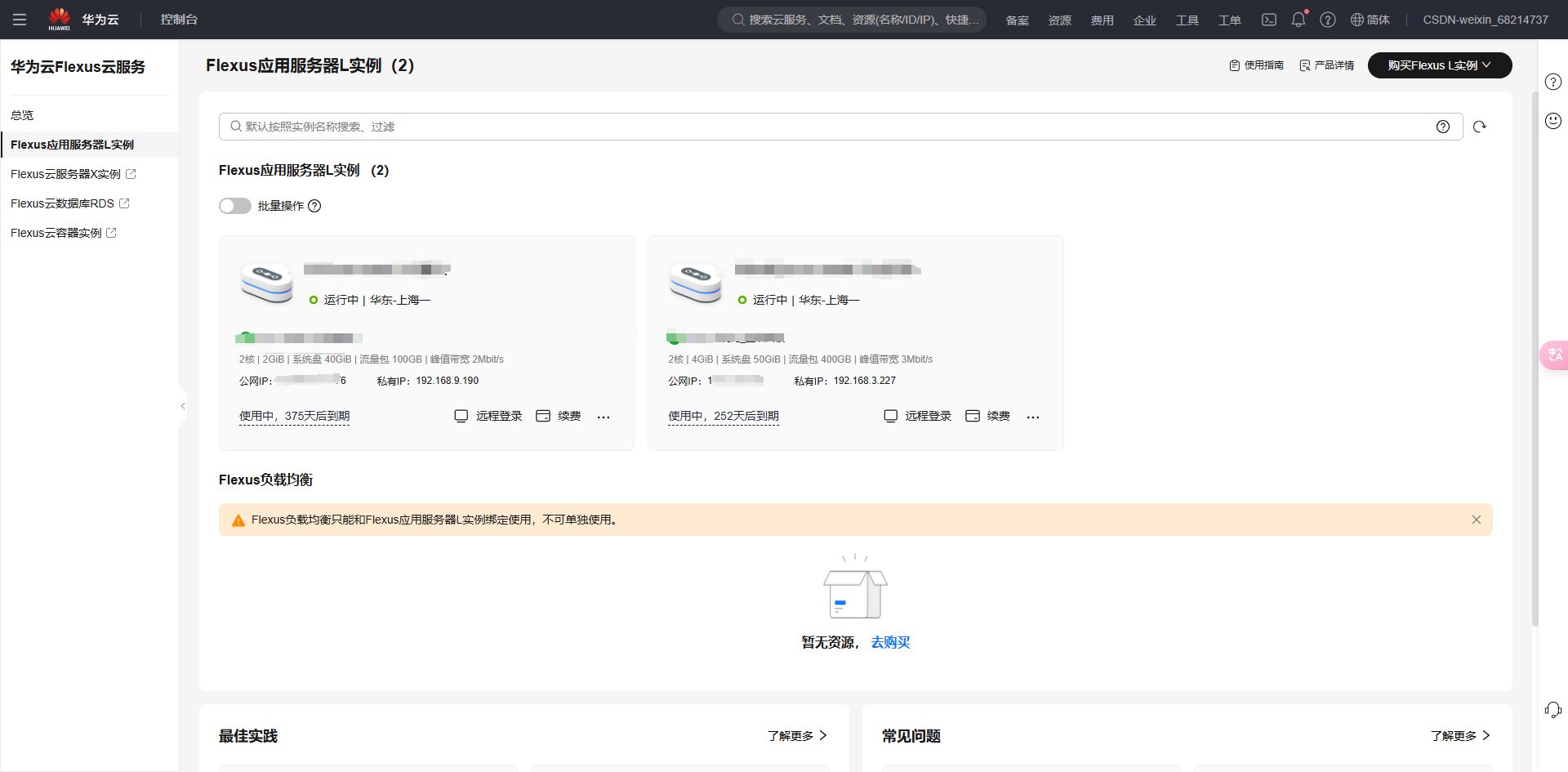Click 续费 on the second instance
The height and width of the screenshot is (772, 1568).
988,416
